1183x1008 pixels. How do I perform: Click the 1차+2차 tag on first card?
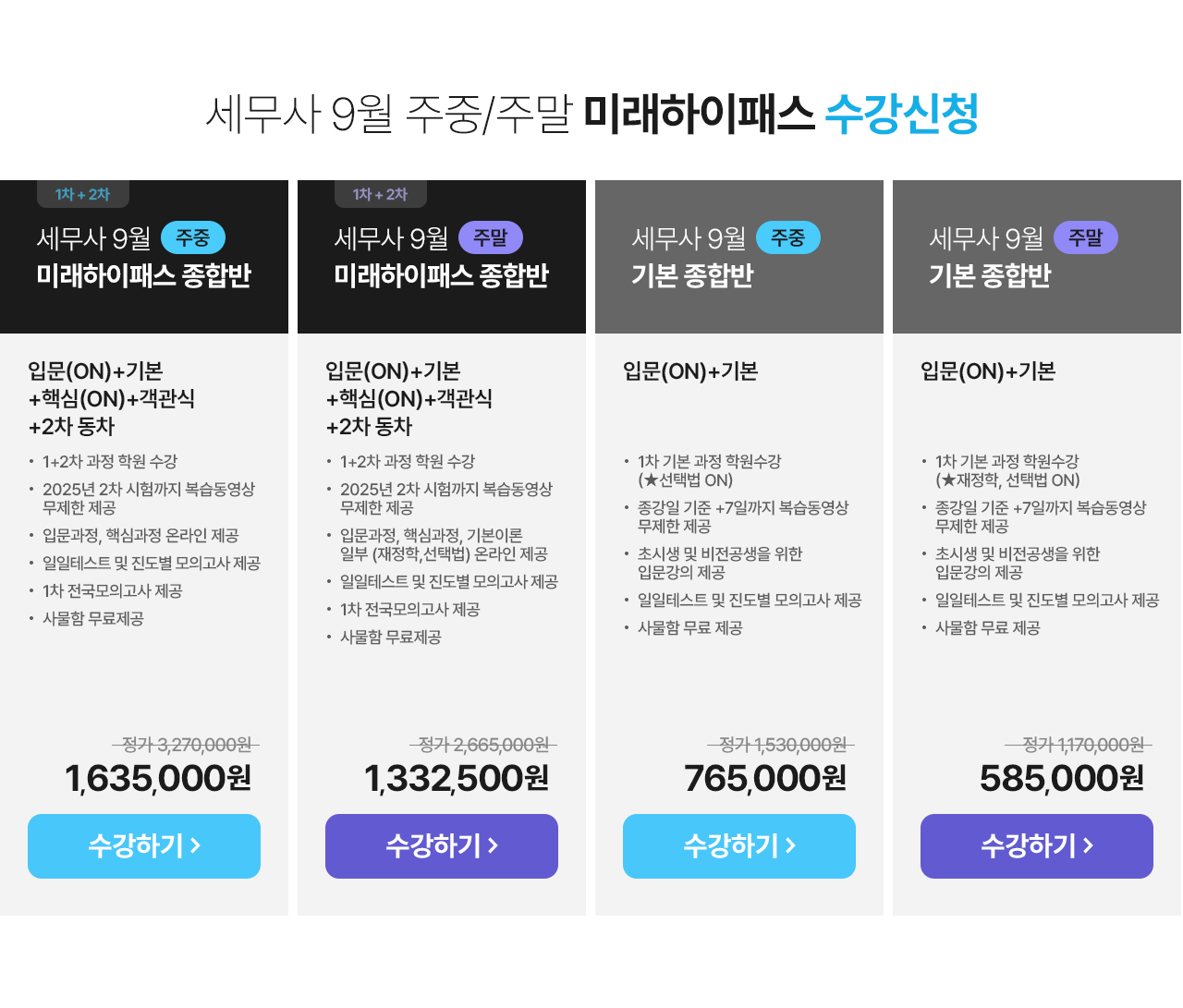pyautogui.click(x=83, y=194)
